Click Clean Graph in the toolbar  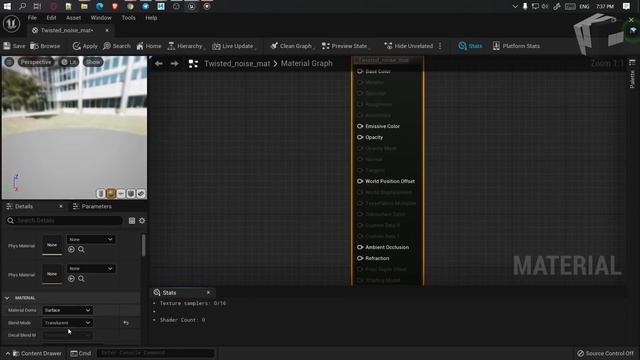coord(291,46)
